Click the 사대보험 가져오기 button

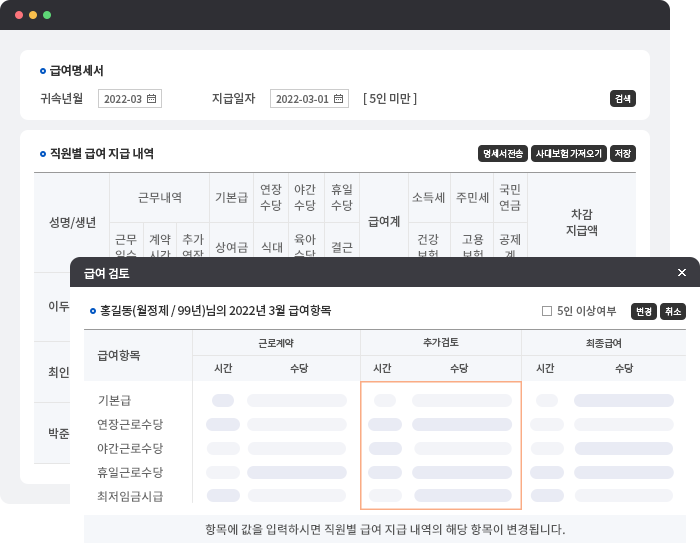click(568, 154)
